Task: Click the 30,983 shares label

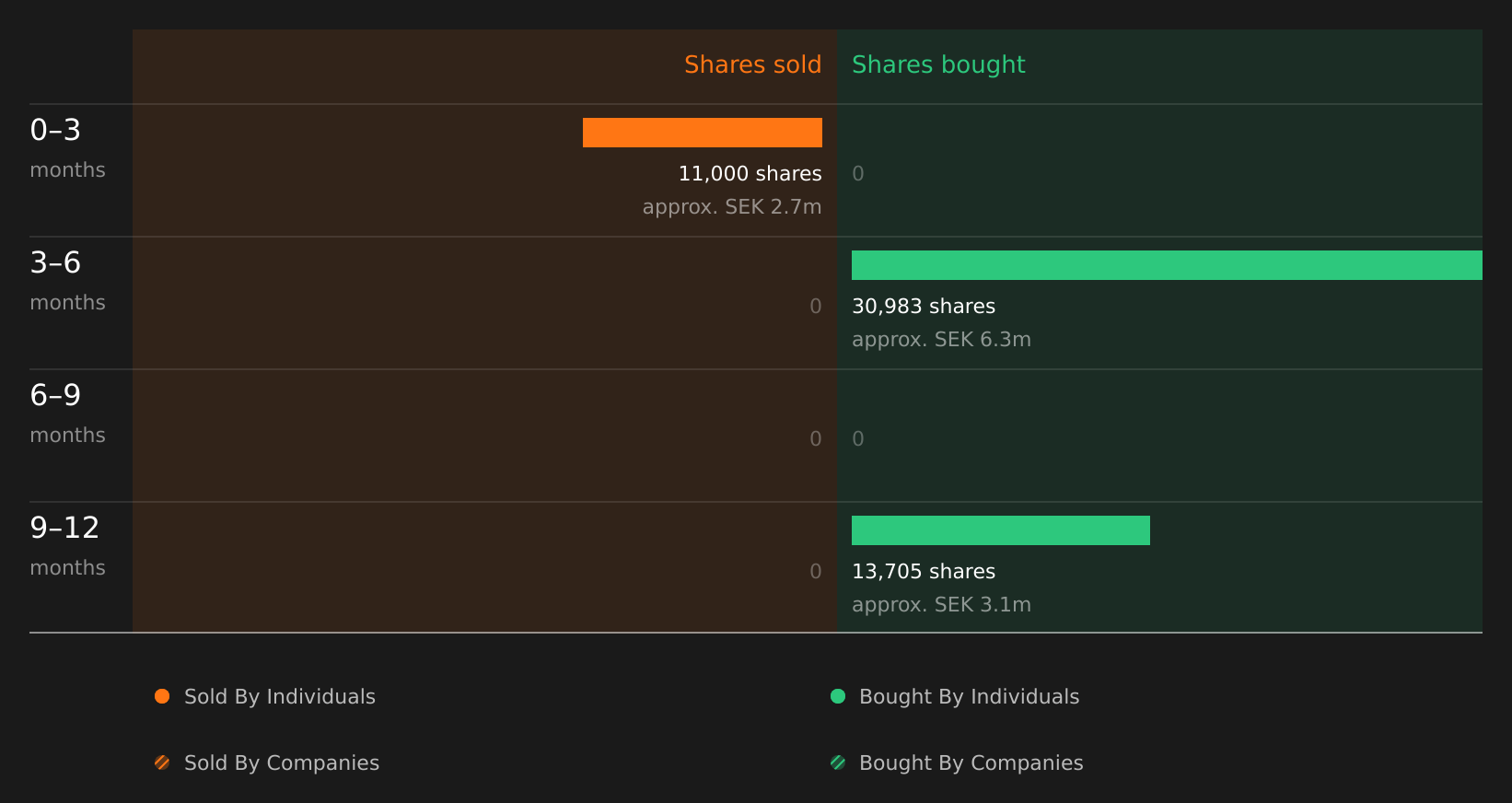Action: [x=924, y=306]
